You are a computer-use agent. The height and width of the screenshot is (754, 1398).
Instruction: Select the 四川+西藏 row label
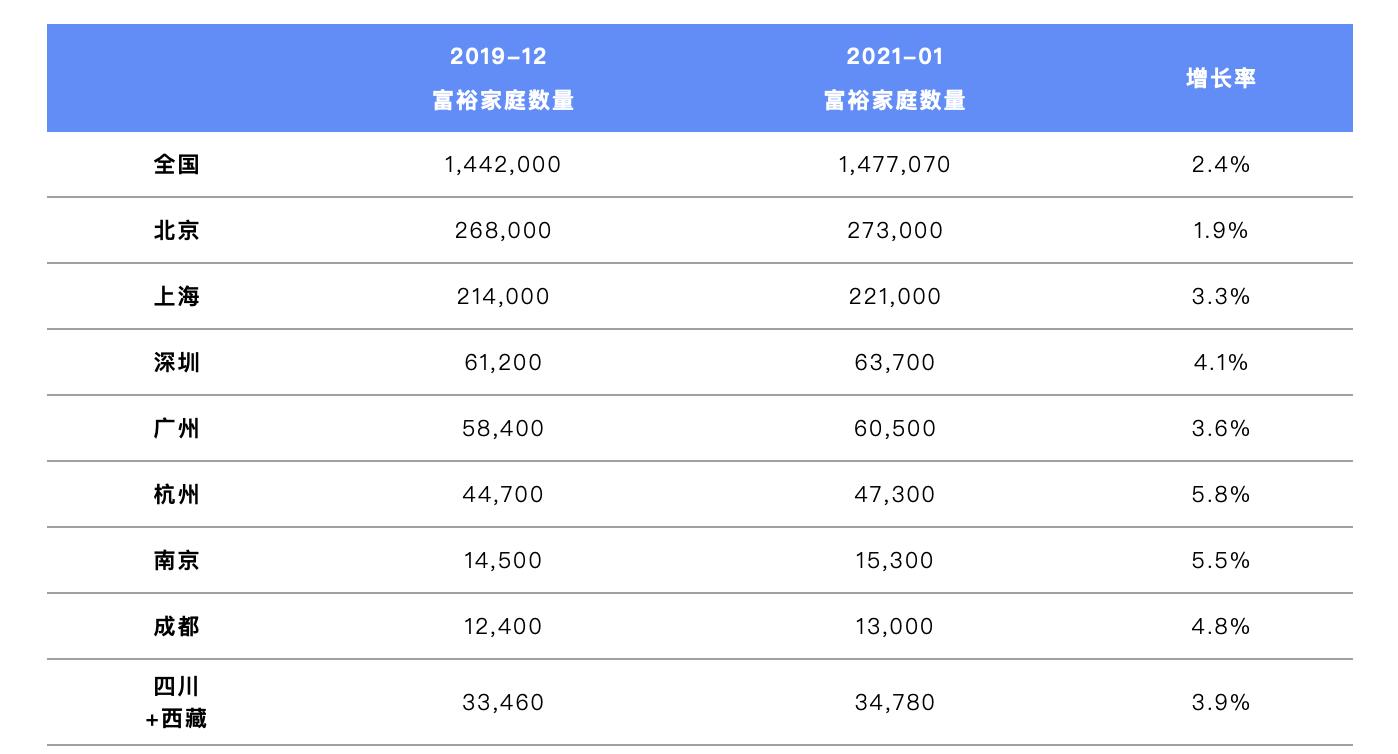(x=177, y=702)
